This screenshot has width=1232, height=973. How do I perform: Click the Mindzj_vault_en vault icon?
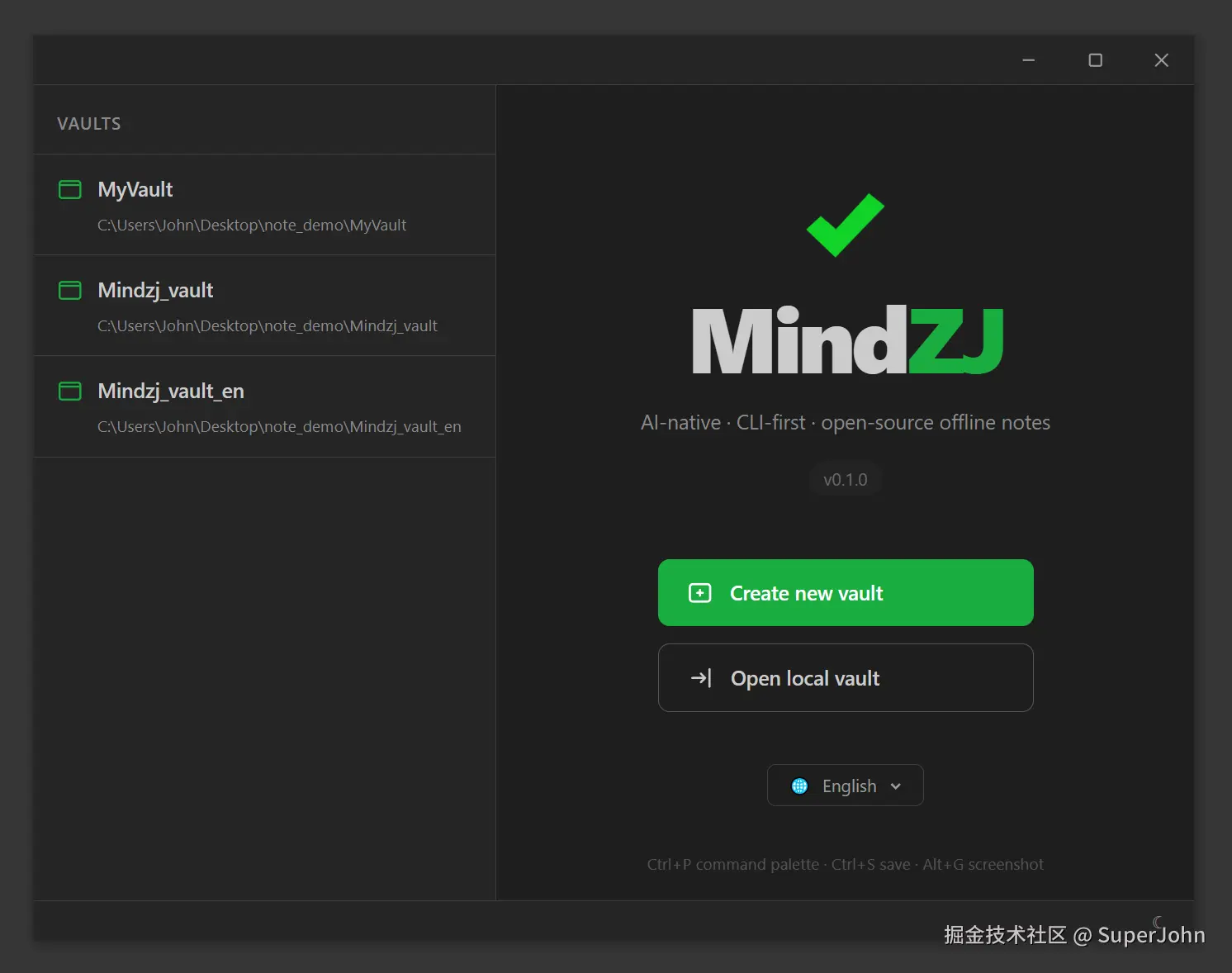(69, 391)
